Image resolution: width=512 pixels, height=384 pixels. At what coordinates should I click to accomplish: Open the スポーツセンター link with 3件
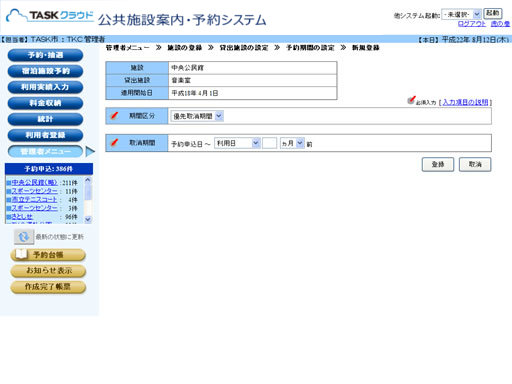coord(34,208)
